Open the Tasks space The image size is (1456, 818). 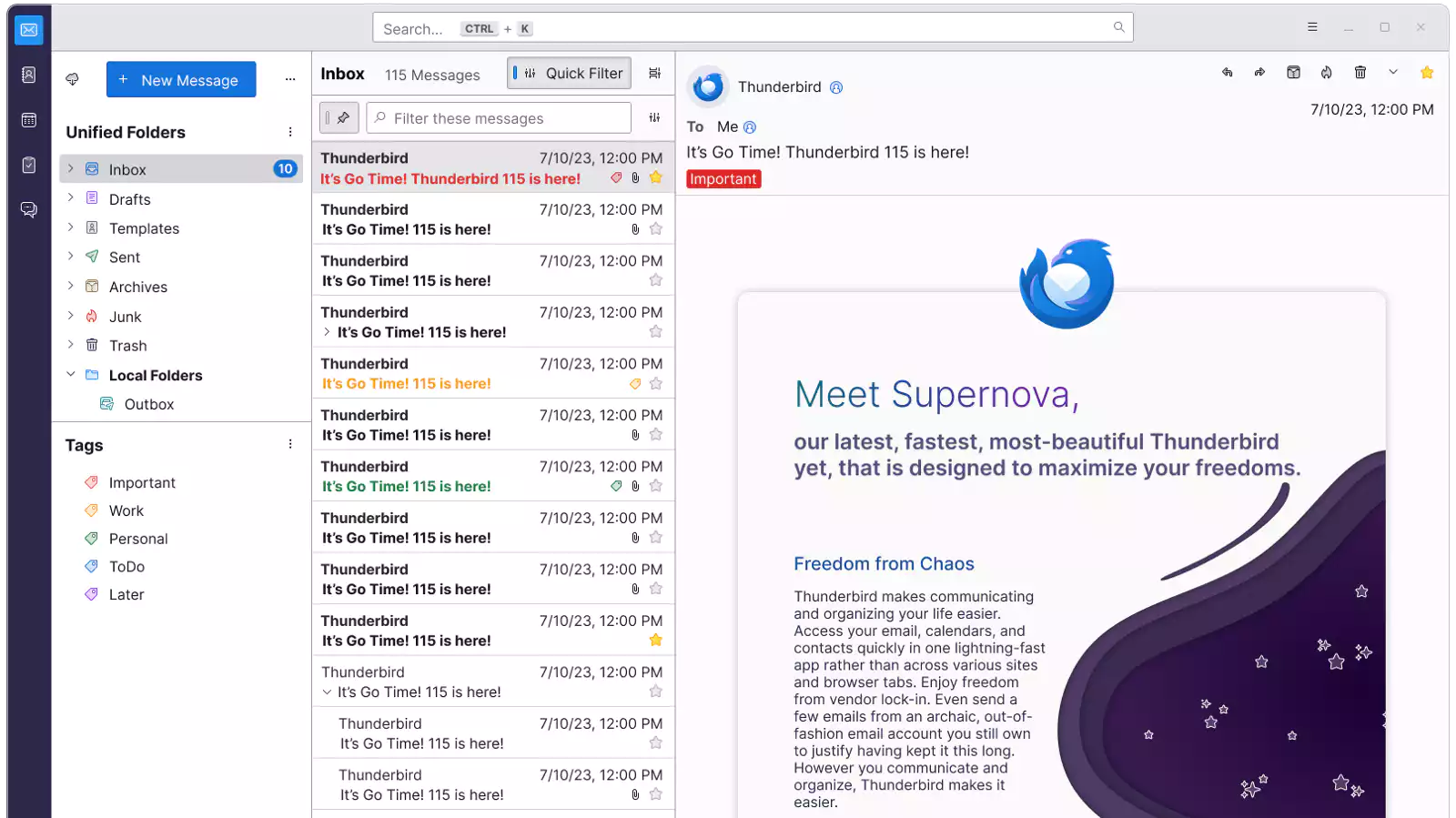(x=29, y=165)
